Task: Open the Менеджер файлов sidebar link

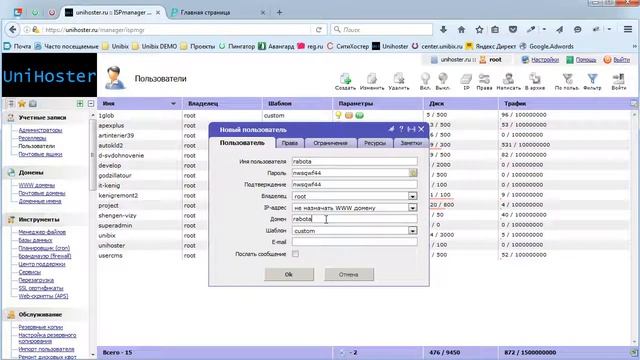Action: (x=42, y=232)
